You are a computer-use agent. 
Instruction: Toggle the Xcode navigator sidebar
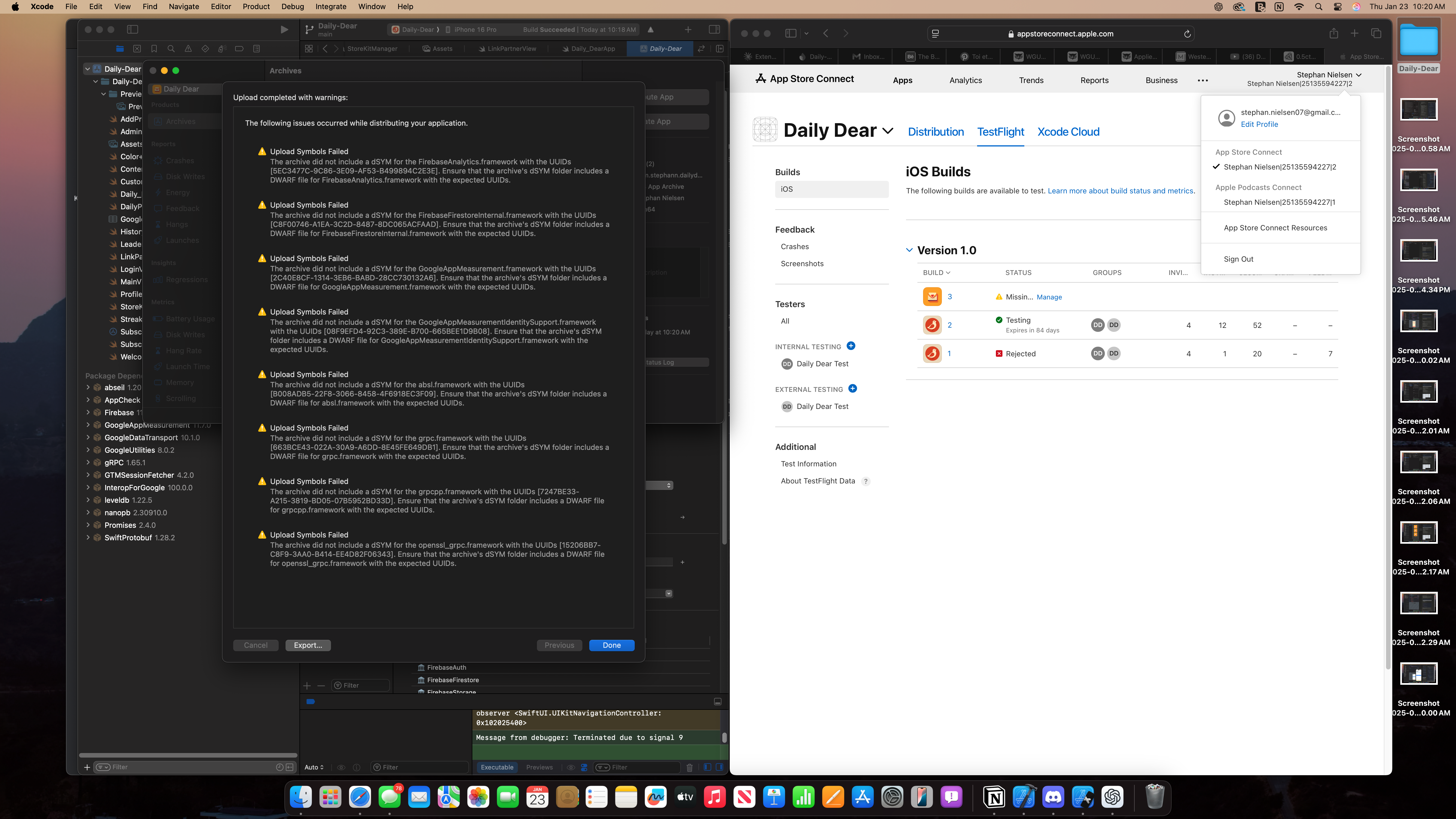pos(133,29)
